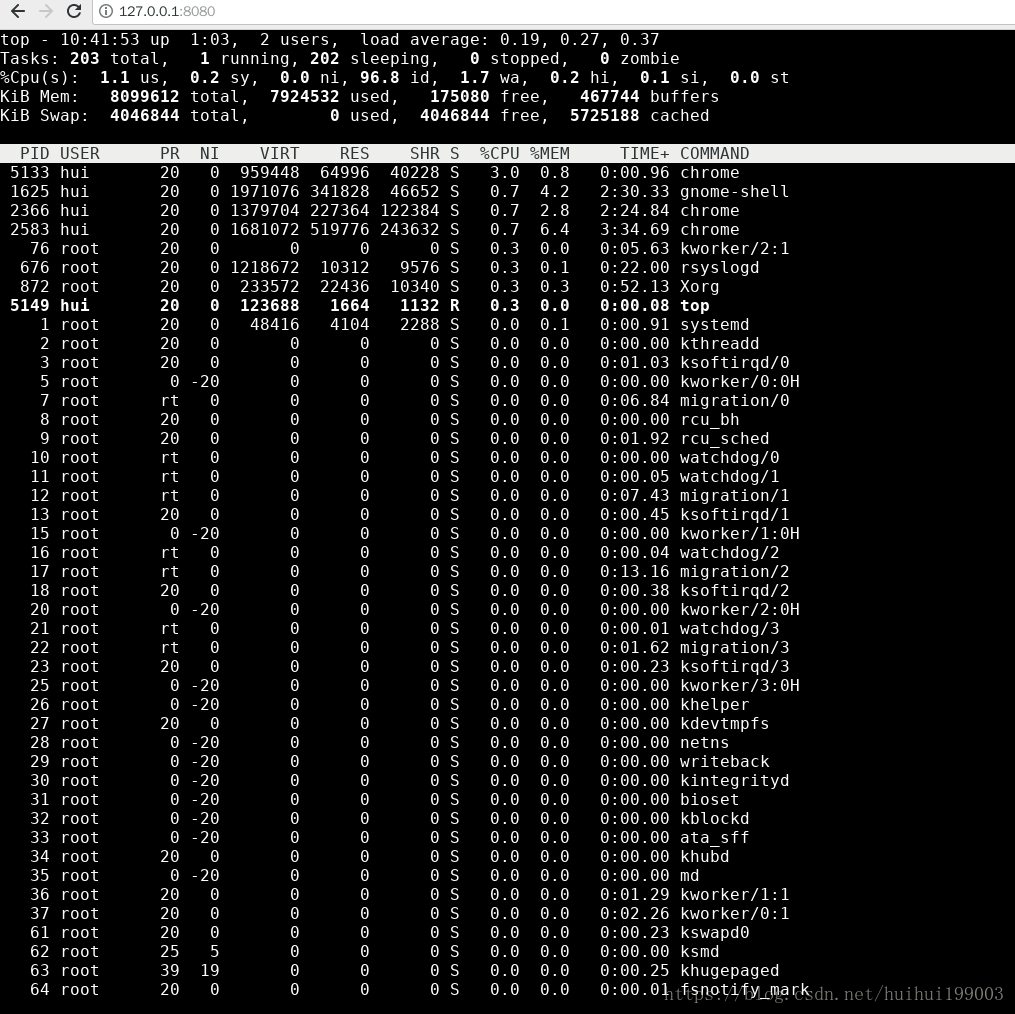Click the 8099612 total memory value
Viewport: 1015px width, 1014px height.
pos(144,96)
